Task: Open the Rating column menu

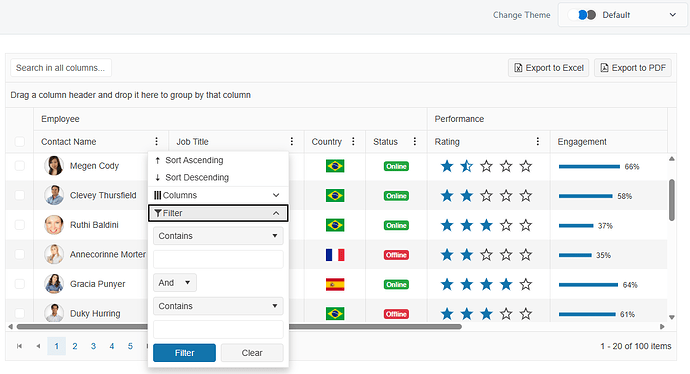Action: [537, 141]
